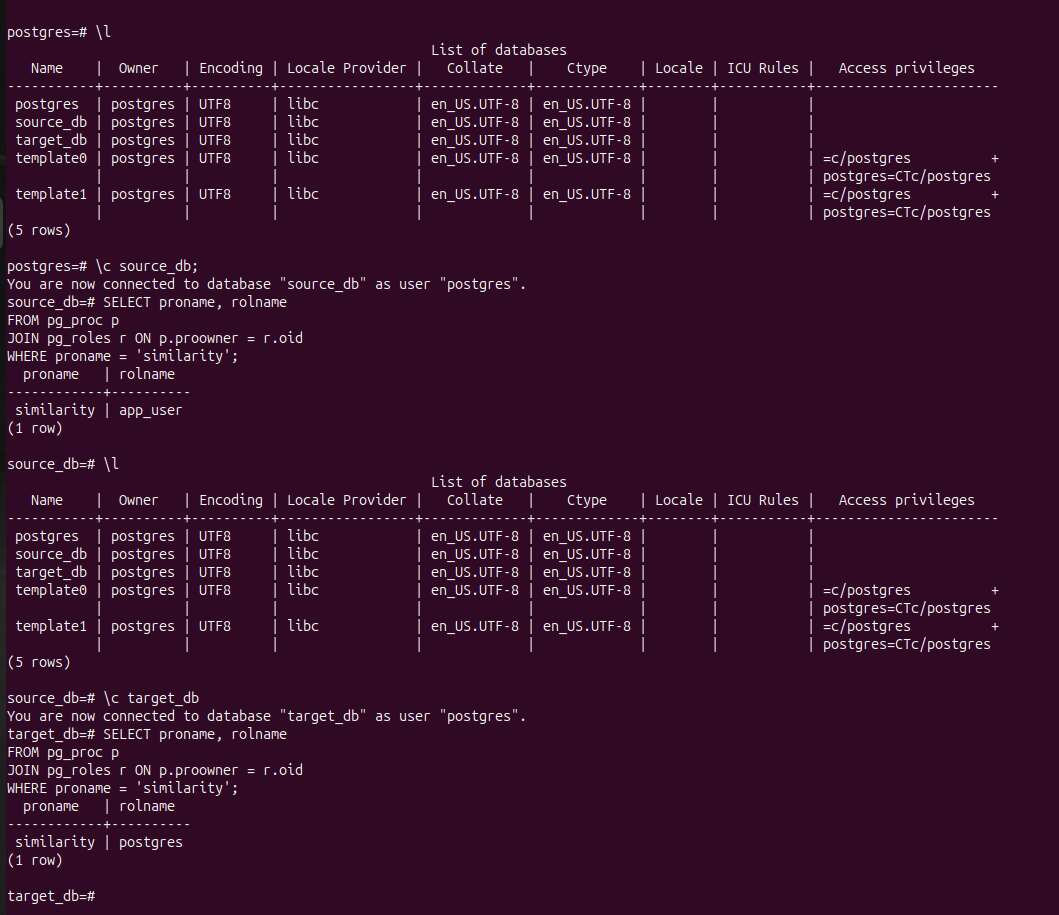1059x915 pixels.
Task: Click the app_user value in query results
Action: point(150,410)
